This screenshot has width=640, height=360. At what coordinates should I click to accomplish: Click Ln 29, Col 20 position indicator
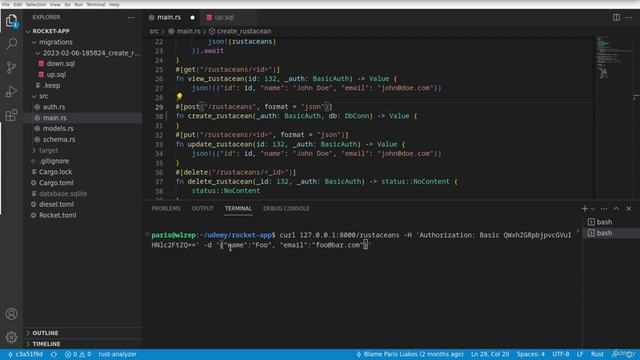[490, 354]
